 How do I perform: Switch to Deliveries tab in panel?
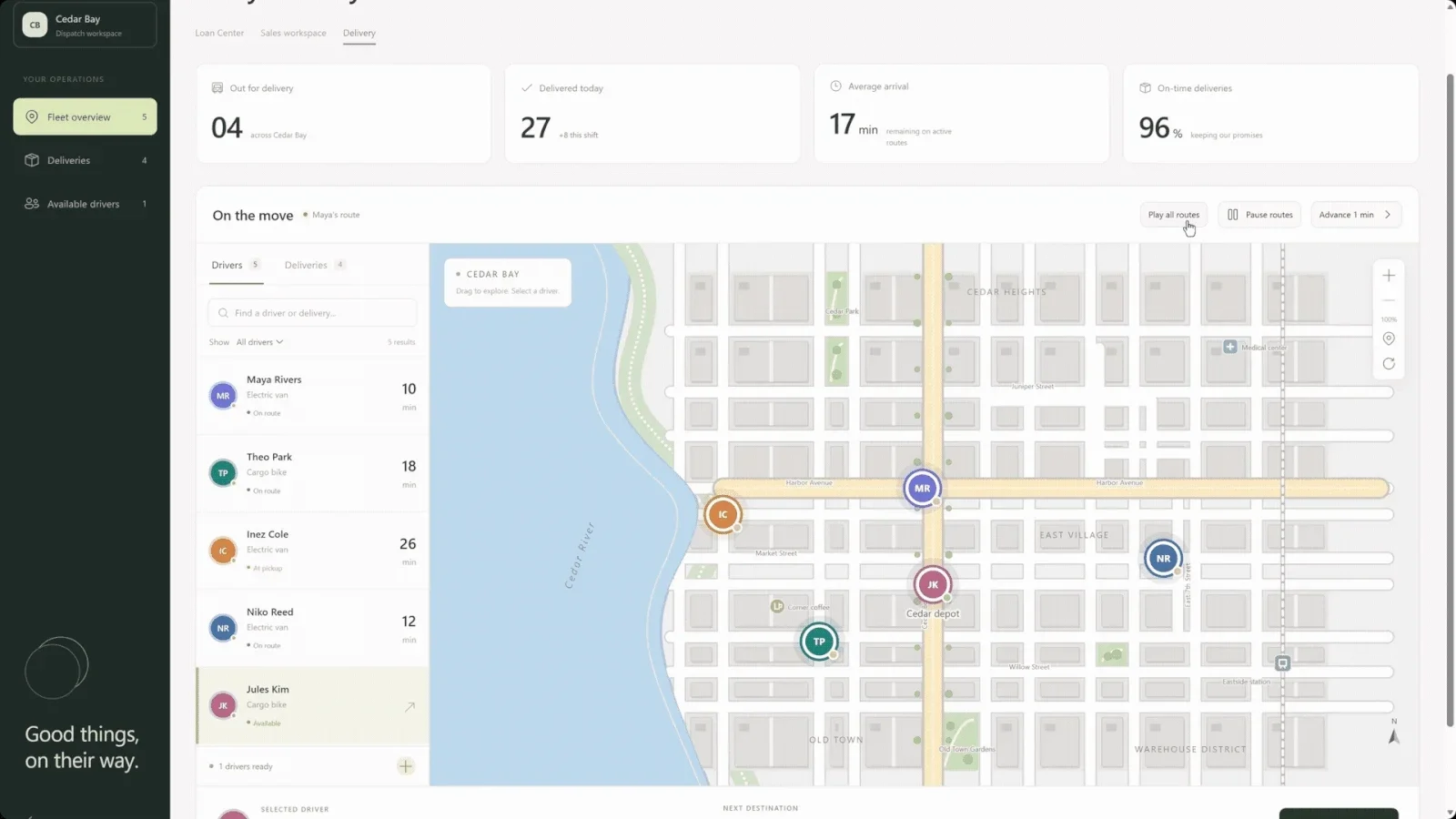pos(314,265)
